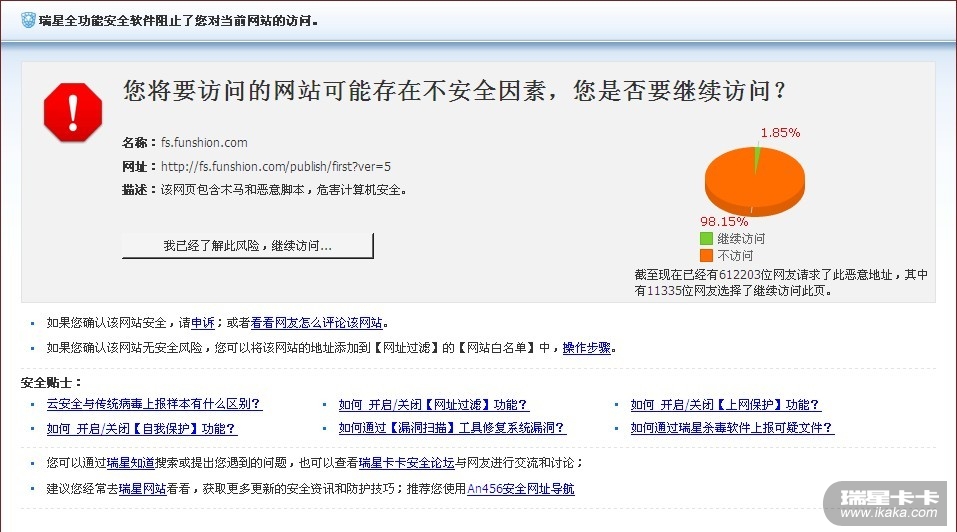Open An456安全网址导航 link
The width and height of the screenshot is (957, 532).
[521, 489]
